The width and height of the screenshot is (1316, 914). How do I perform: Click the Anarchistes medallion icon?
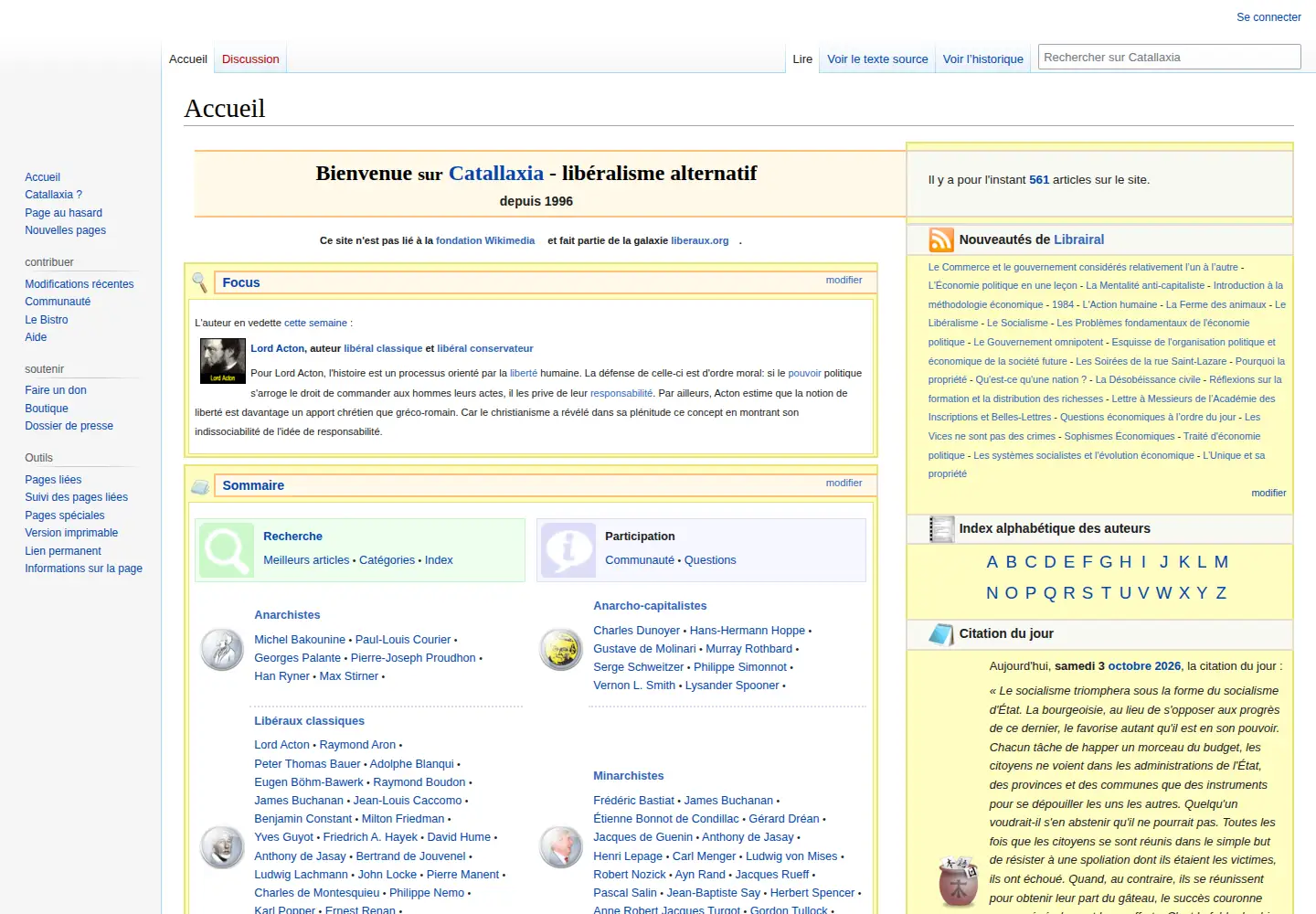222,650
